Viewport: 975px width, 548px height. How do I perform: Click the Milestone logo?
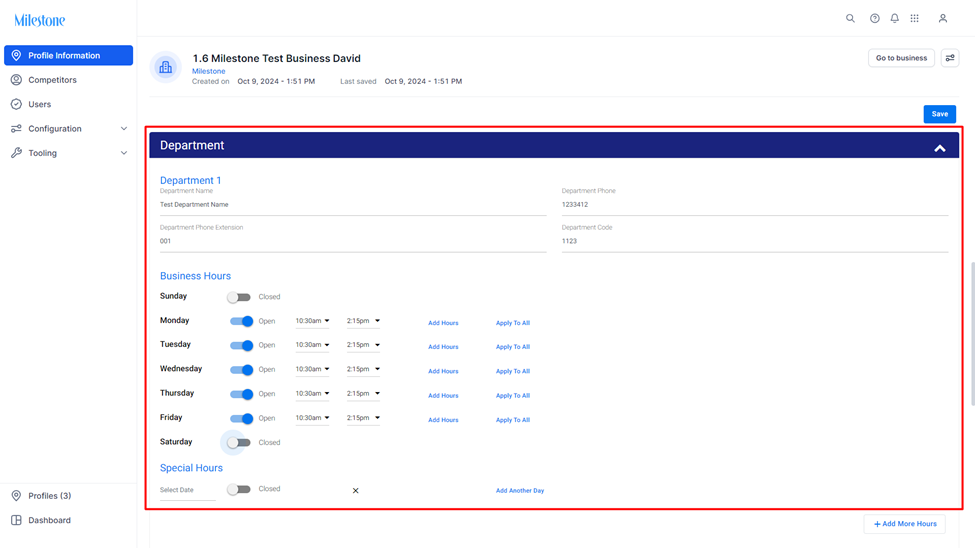(x=40, y=21)
